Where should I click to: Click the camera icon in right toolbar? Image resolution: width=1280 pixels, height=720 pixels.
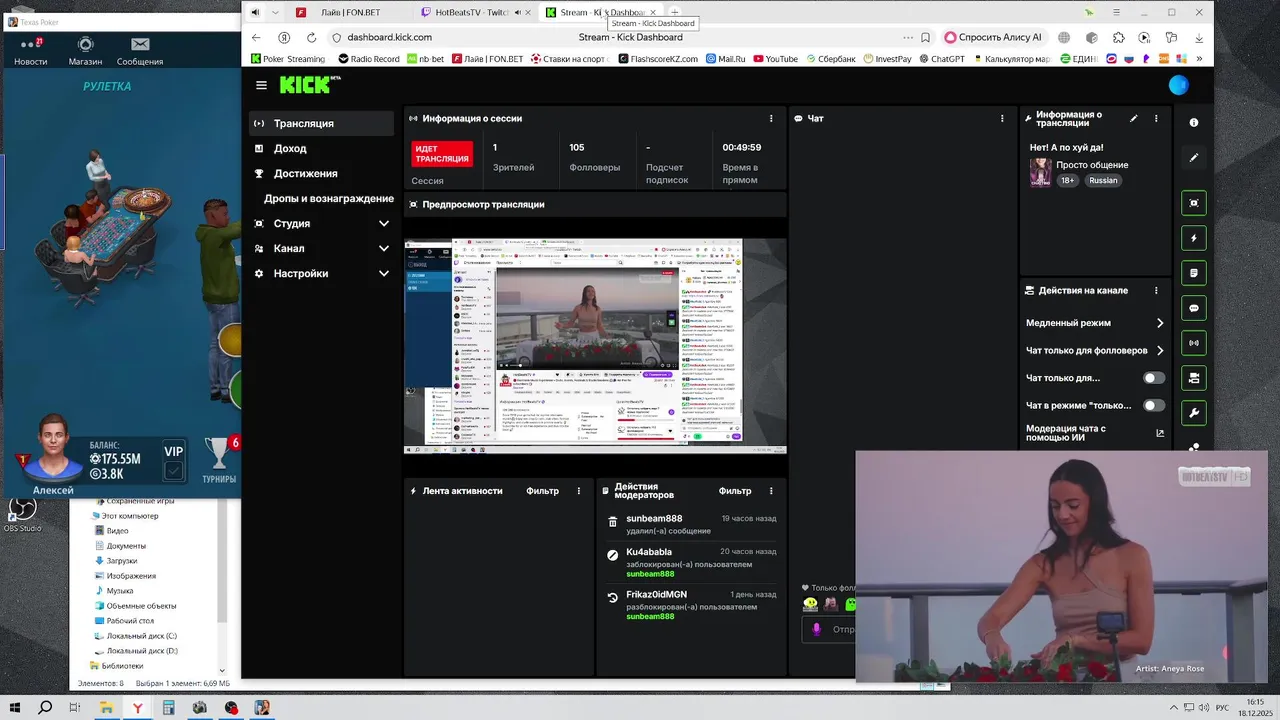point(1194,378)
